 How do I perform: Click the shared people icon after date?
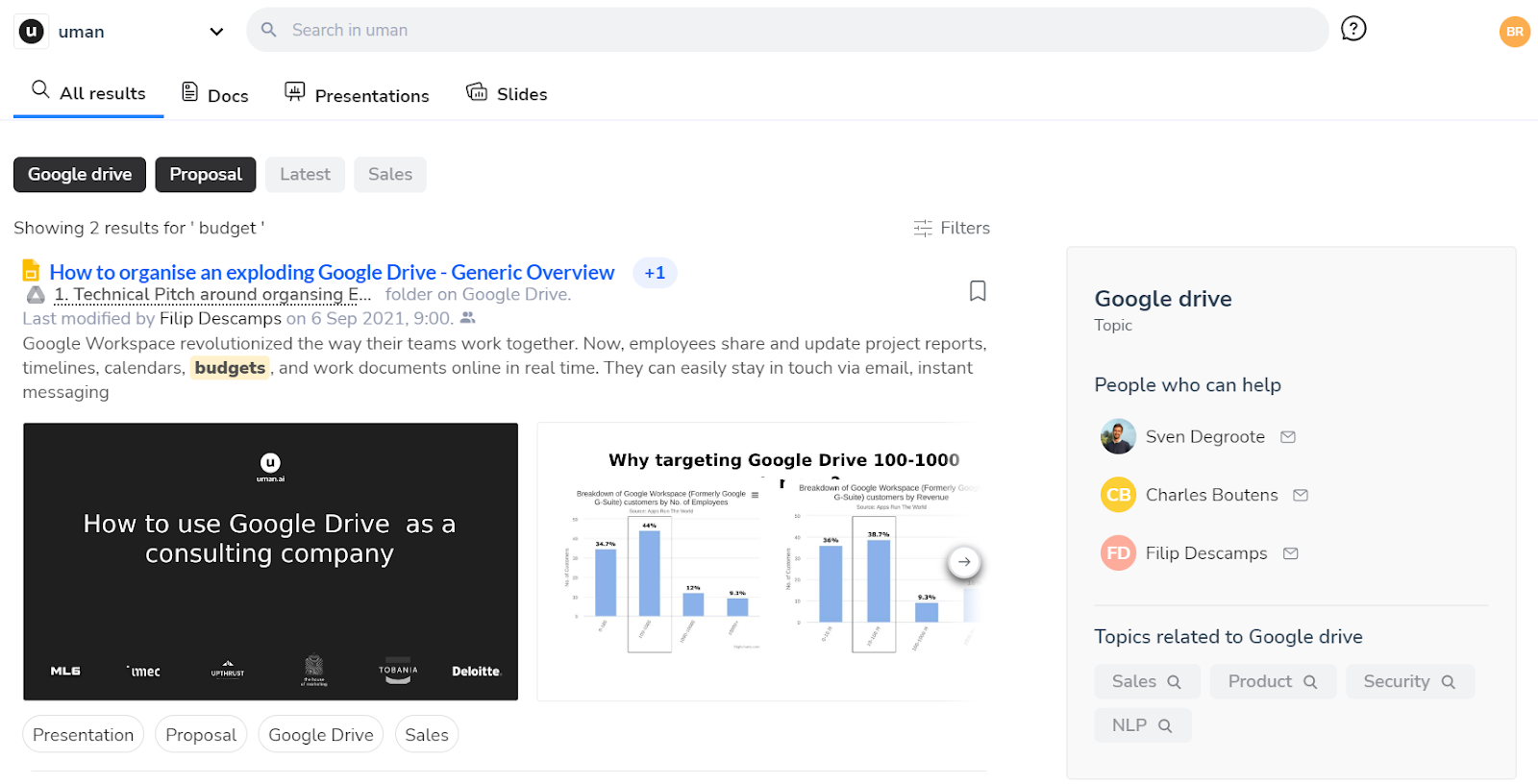(x=468, y=318)
